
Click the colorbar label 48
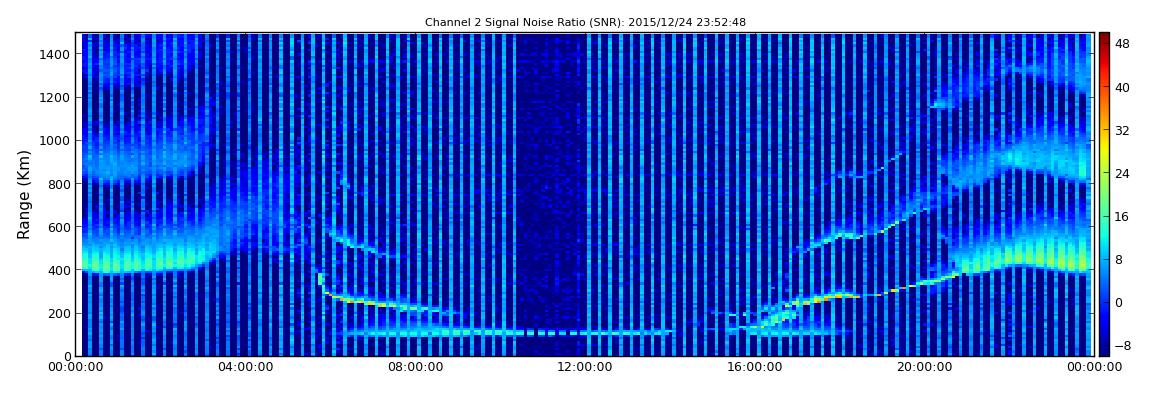pos(1123,44)
